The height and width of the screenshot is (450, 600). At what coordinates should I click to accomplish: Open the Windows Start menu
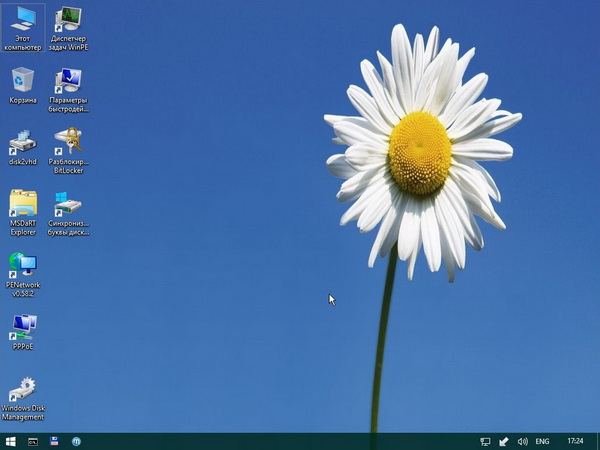(x=11, y=441)
